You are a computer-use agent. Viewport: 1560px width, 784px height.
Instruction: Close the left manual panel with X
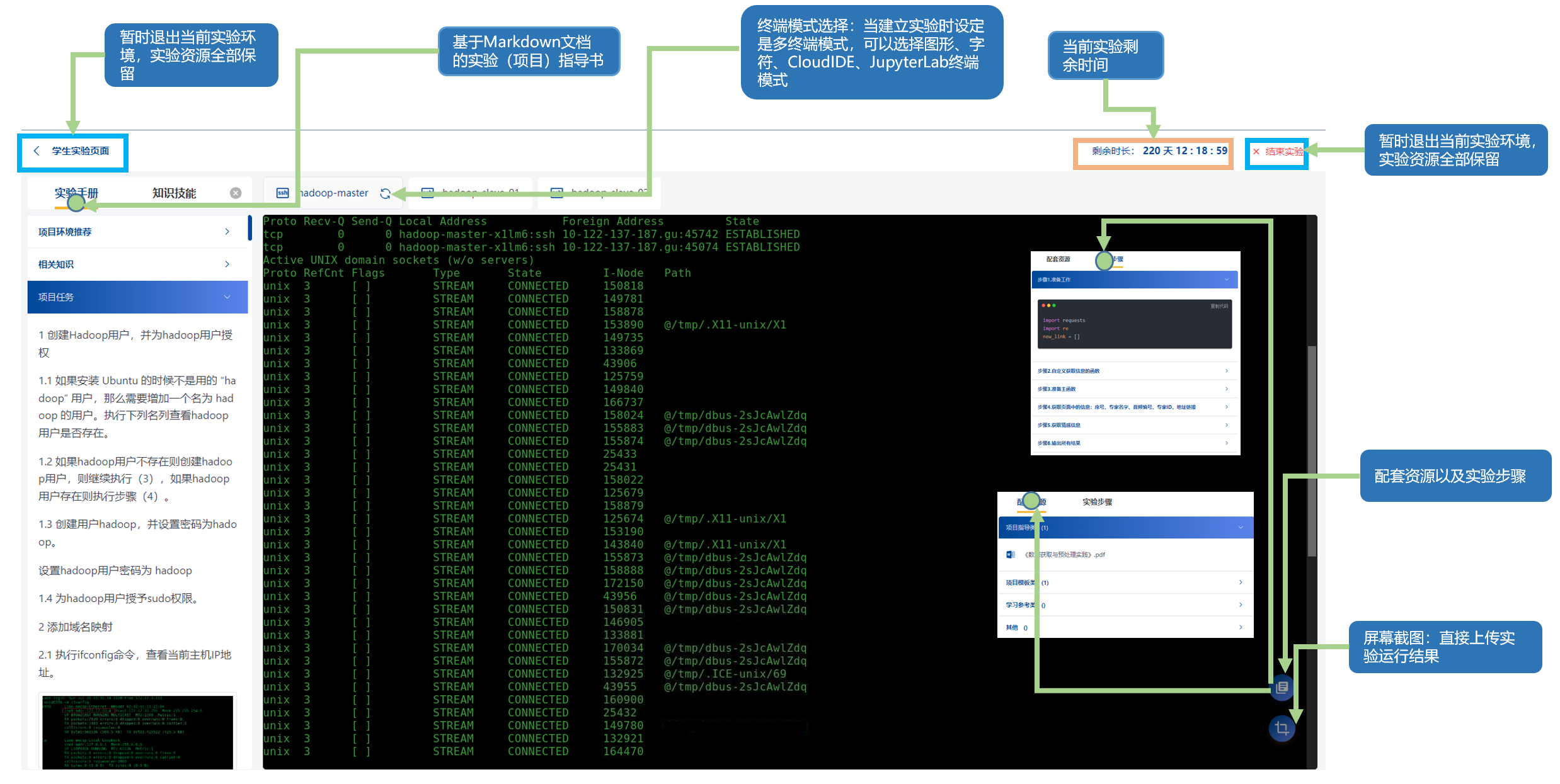click(236, 193)
